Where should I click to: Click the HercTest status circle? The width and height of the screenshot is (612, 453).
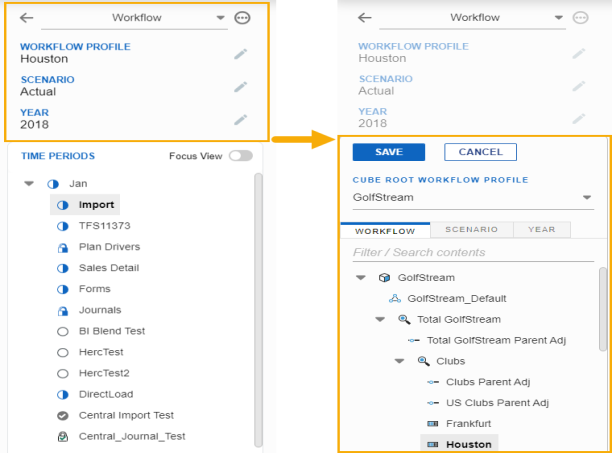[x=62, y=352]
